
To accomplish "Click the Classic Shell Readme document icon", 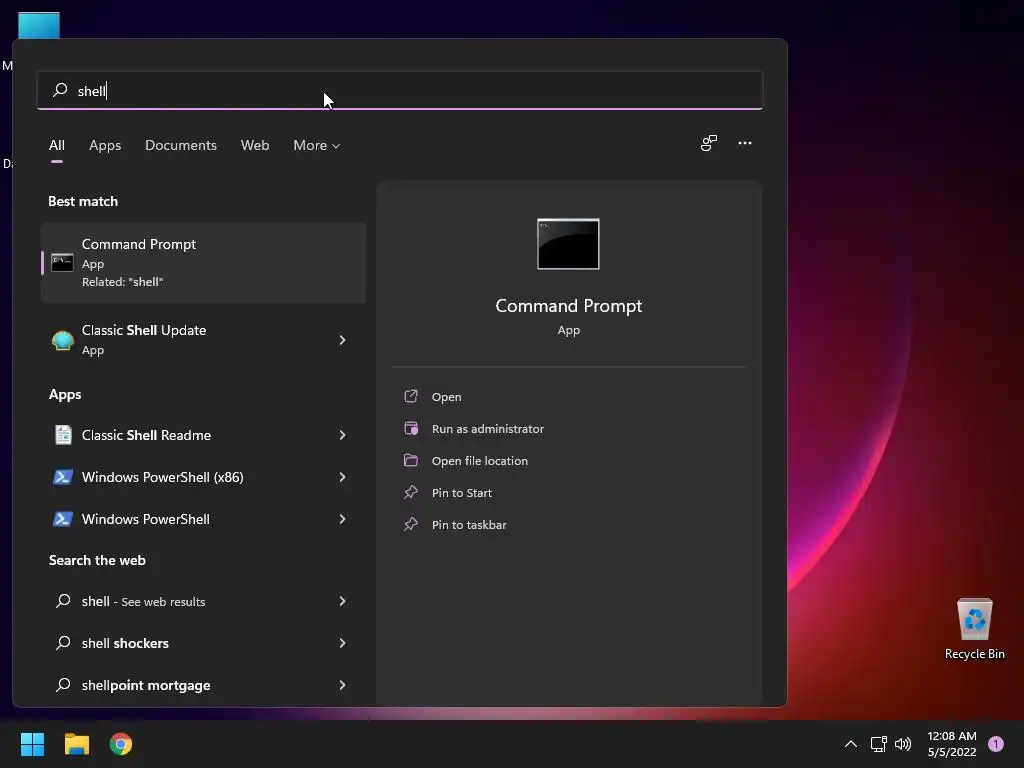I will (x=63, y=435).
